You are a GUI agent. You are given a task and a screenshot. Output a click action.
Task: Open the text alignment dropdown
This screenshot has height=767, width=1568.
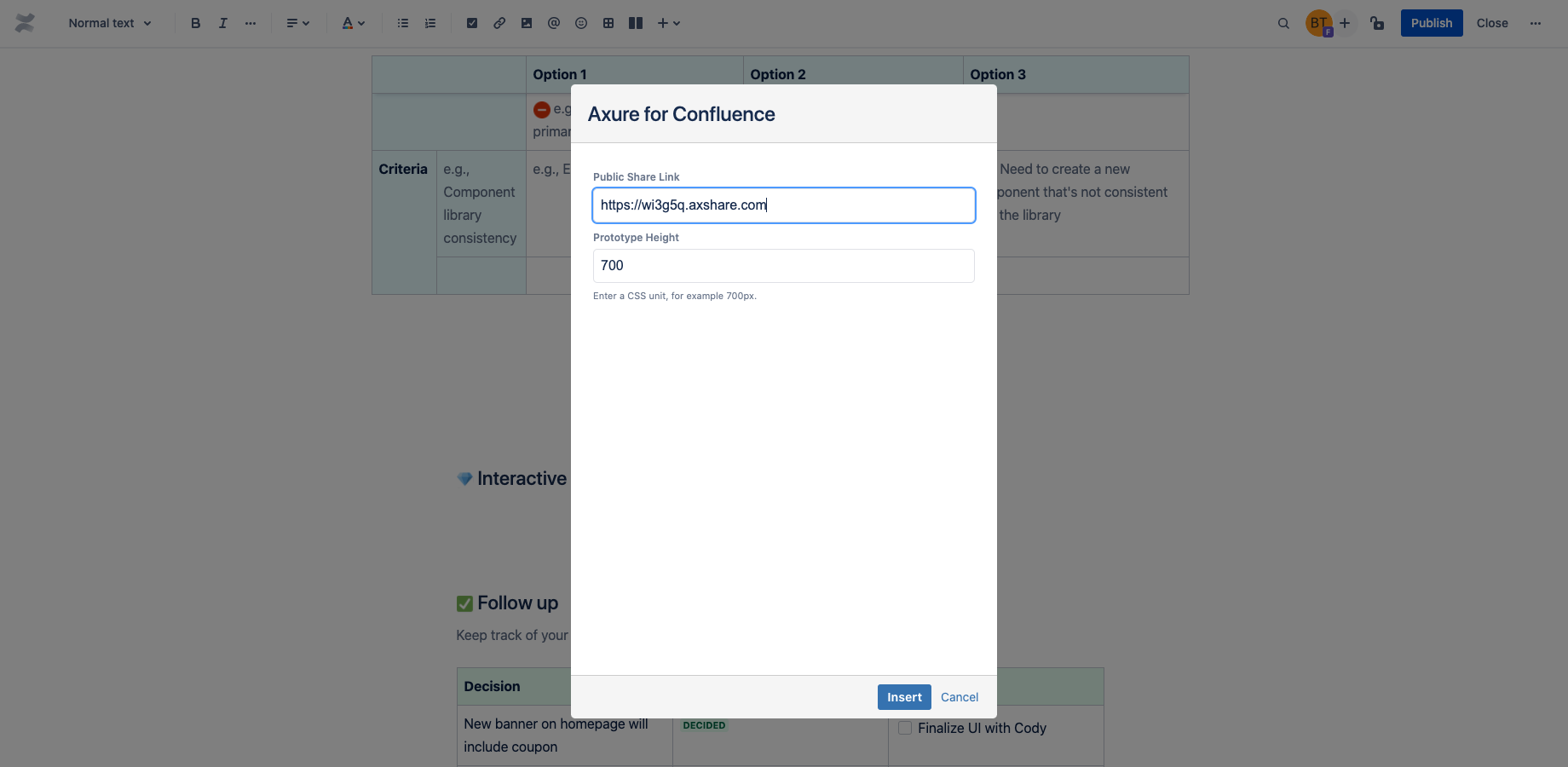tap(297, 23)
